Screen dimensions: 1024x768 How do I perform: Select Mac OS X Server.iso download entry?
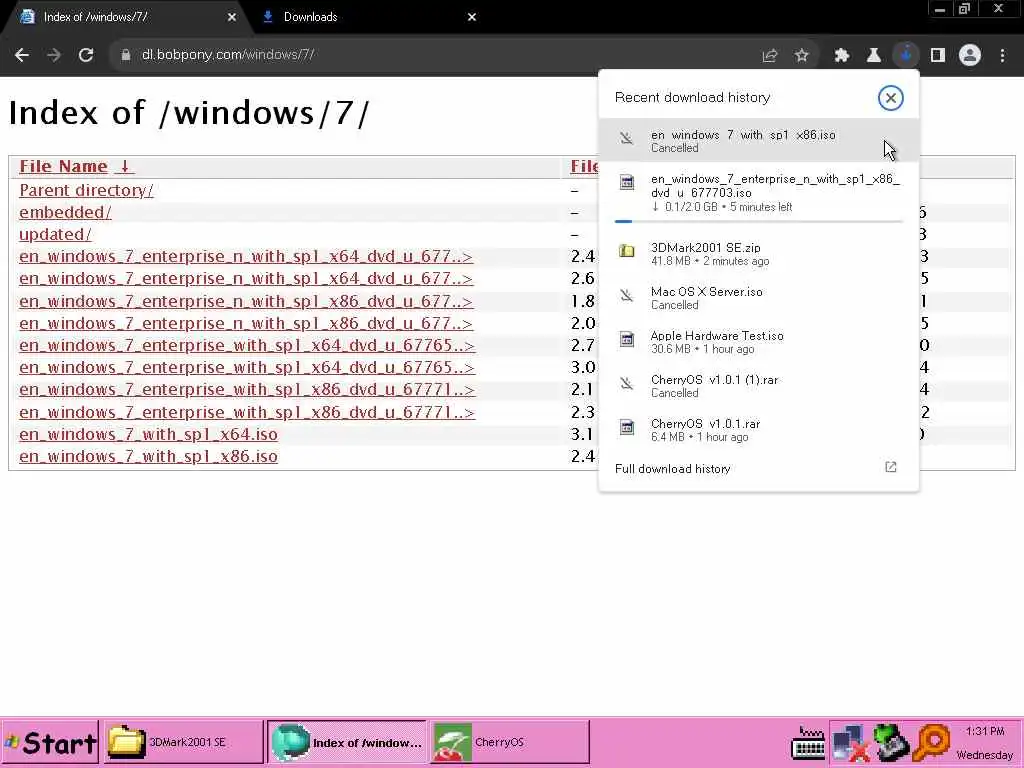758,298
